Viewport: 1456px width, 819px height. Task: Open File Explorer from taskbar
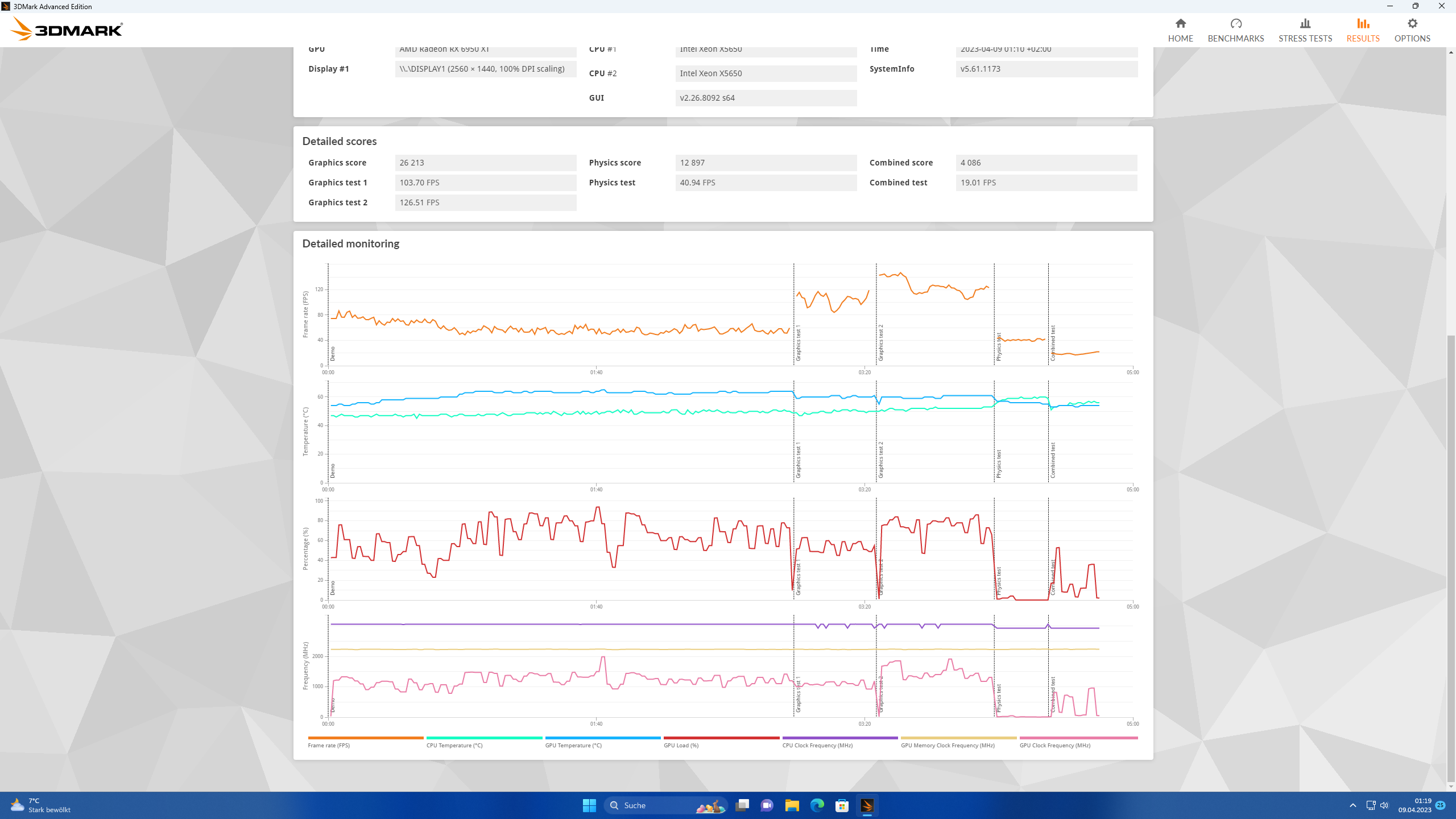pyautogui.click(x=792, y=805)
